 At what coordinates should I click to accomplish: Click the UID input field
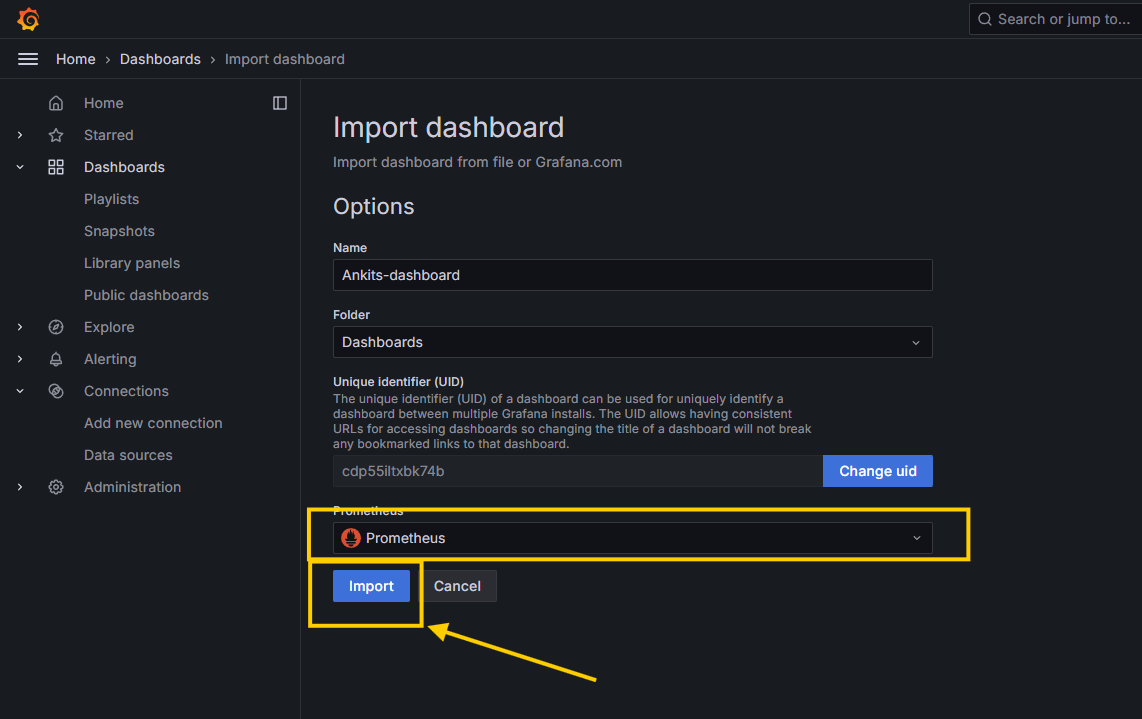tap(578, 471)
